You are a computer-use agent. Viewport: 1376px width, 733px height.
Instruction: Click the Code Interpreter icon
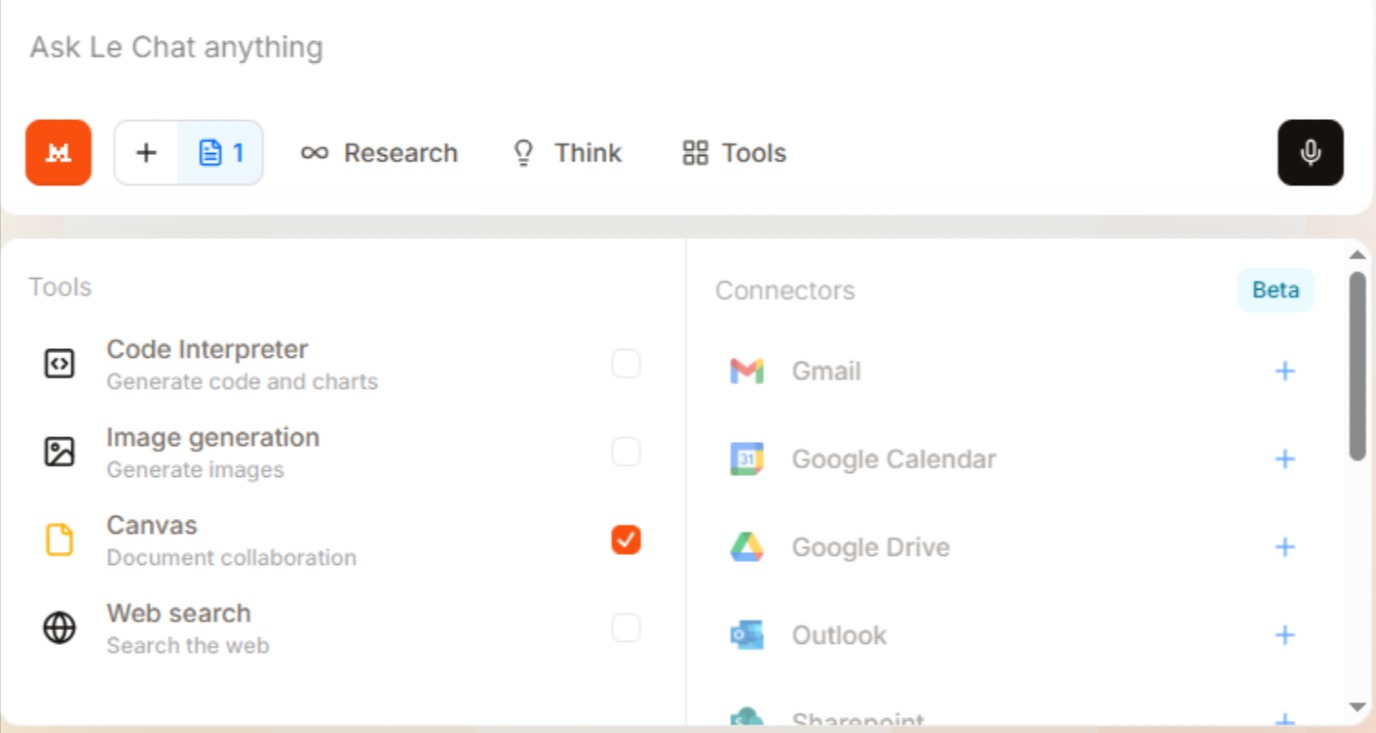[x=59, y=364]
